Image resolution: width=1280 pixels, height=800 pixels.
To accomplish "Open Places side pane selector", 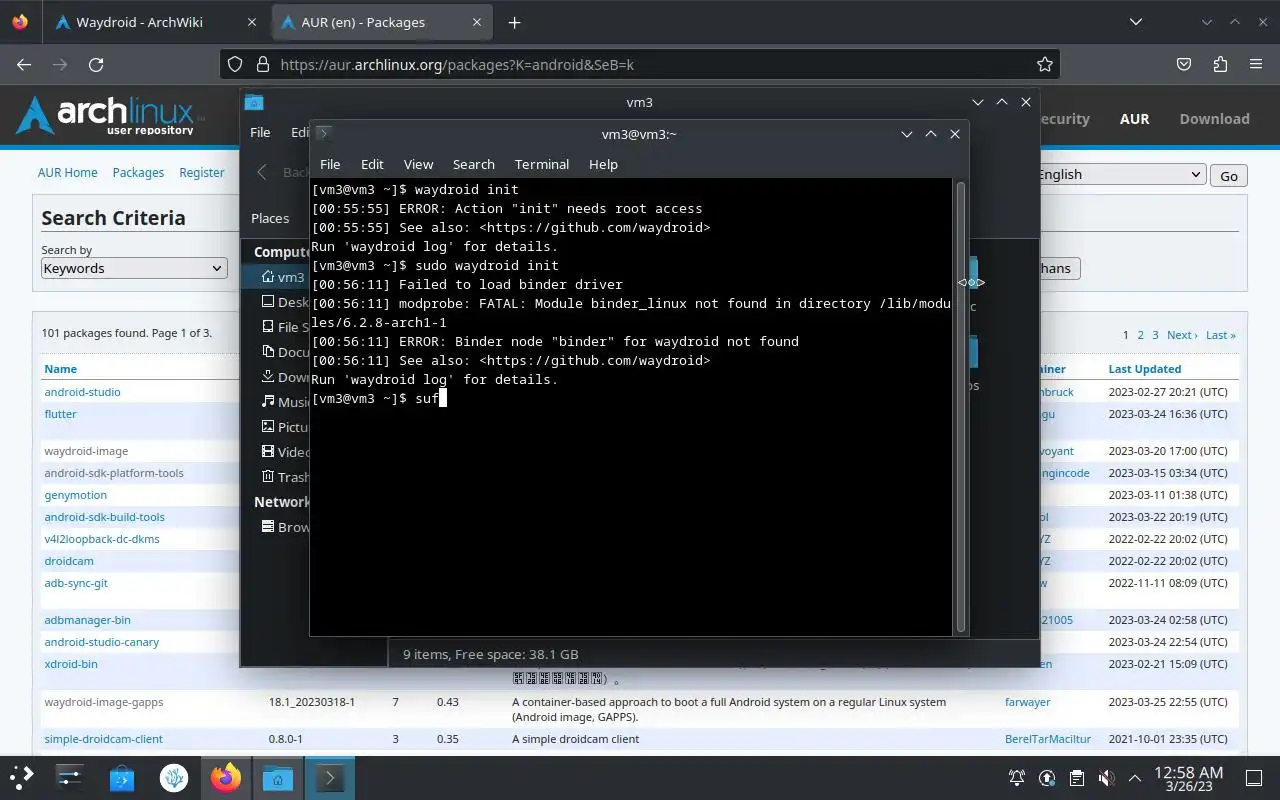I will (270, 218).
